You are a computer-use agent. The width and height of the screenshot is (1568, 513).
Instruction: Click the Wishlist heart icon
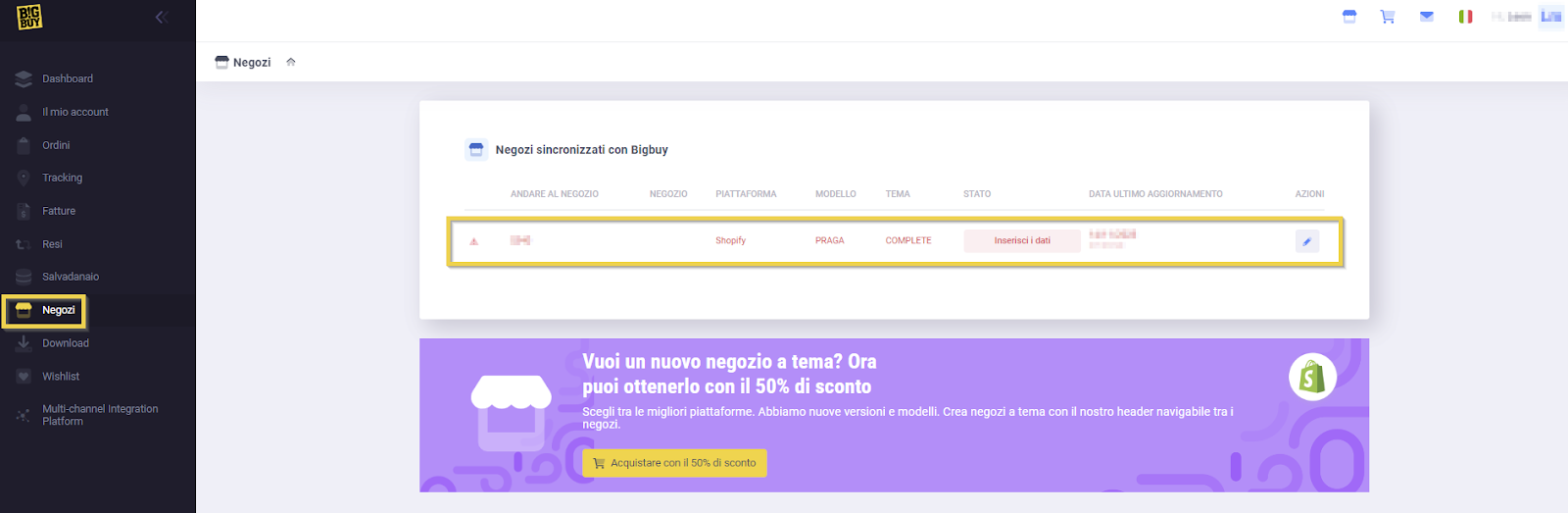pyautogui.click(x=24, y=377)
